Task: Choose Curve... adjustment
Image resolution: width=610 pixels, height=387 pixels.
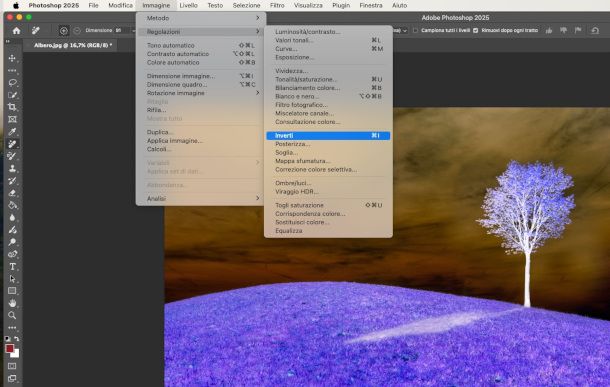Action: (x=328, y=49)
